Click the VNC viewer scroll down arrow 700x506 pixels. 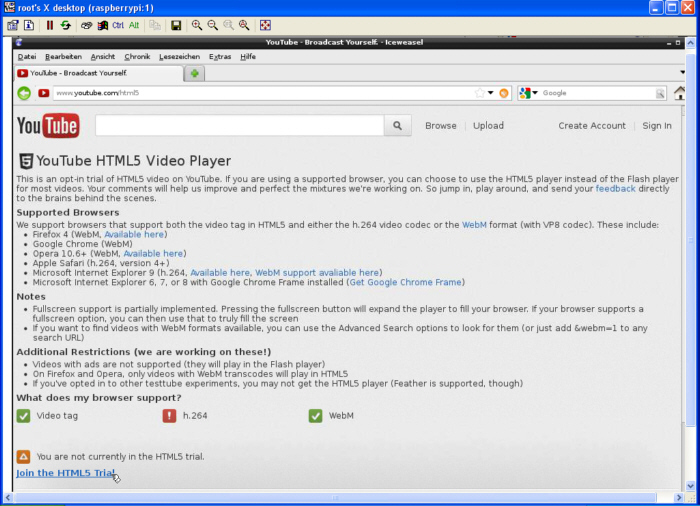click(x=691, y=486)
